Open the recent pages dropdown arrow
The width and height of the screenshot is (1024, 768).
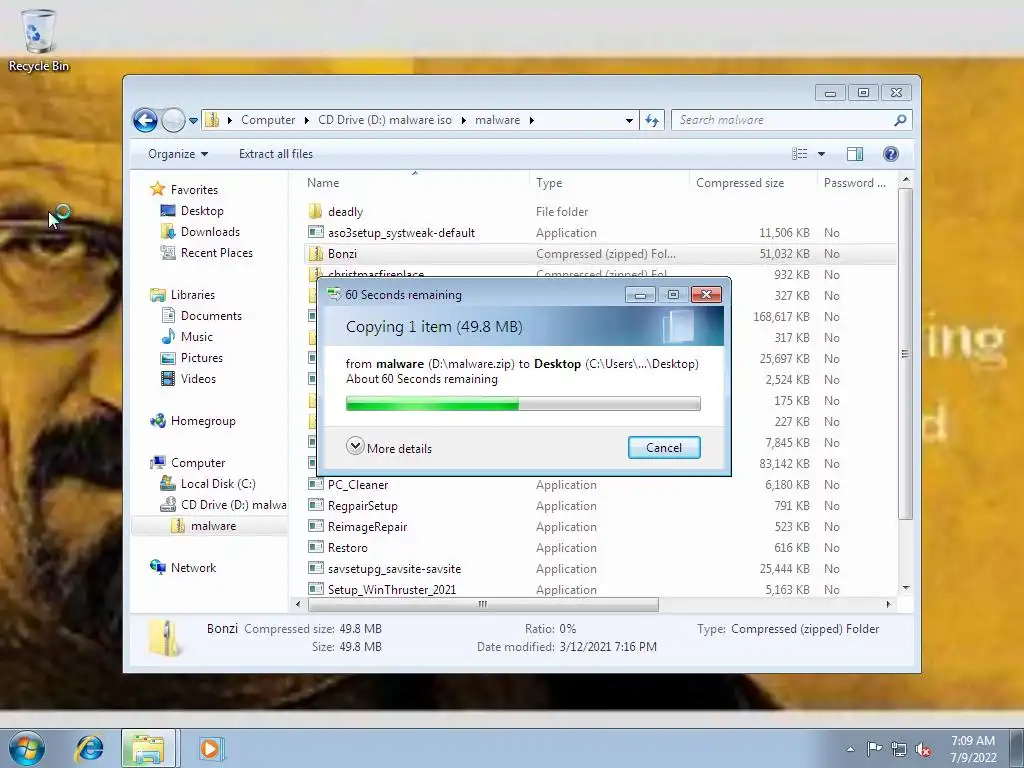click(x=193, y=121)
